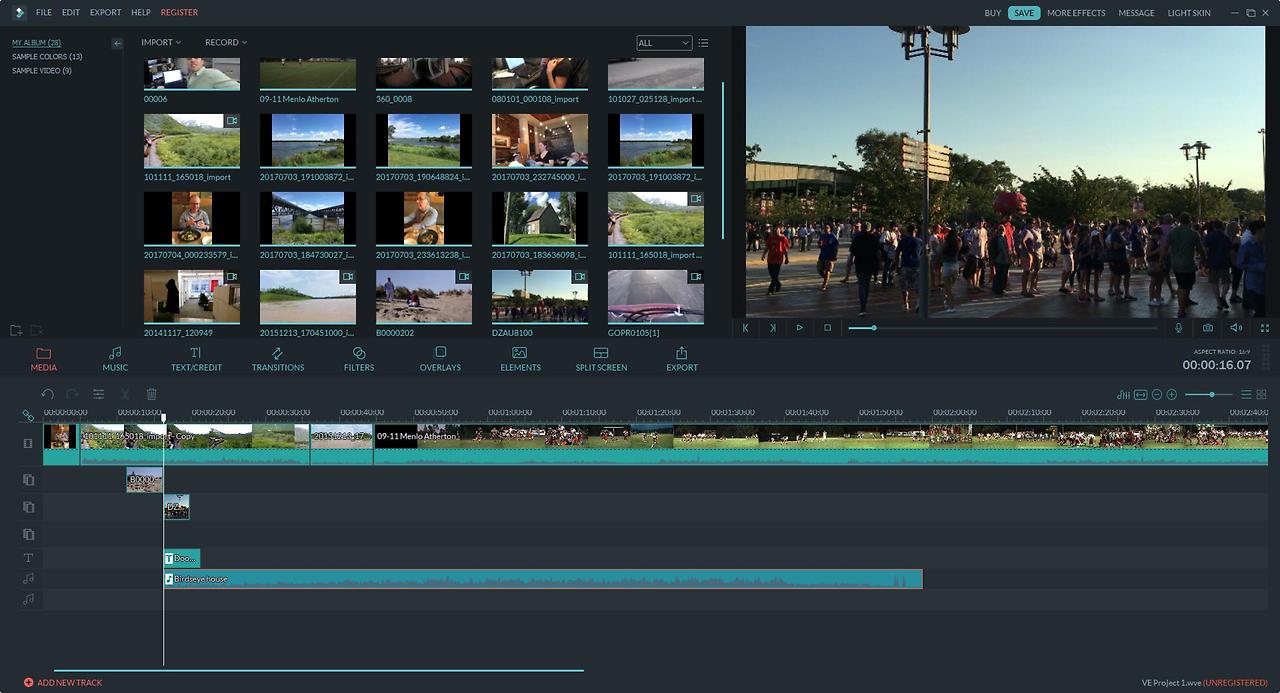Image resolution: width=1280 pixels, height=693 pixels.
Task: Click the first music track icon
Action: click(x=28, y=578)
